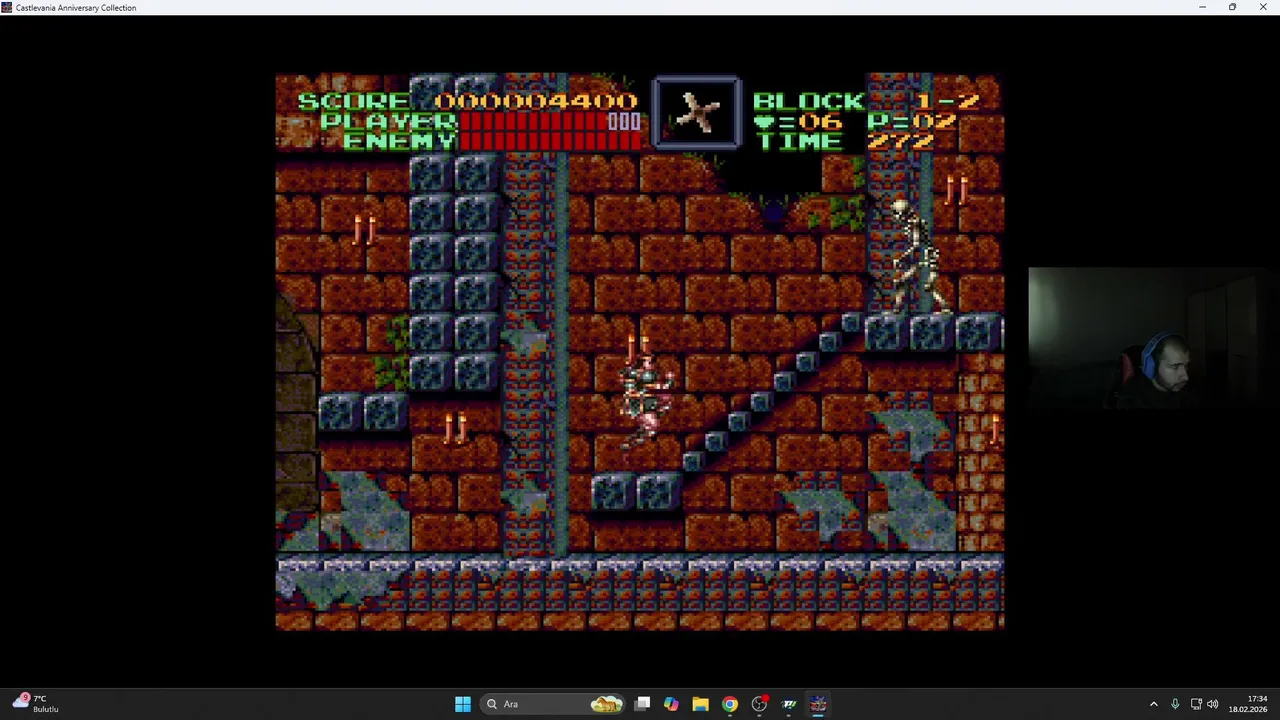Click the SCORE value 000004400
Viewport: 1280px width, 720px height.
coord(536,101)
